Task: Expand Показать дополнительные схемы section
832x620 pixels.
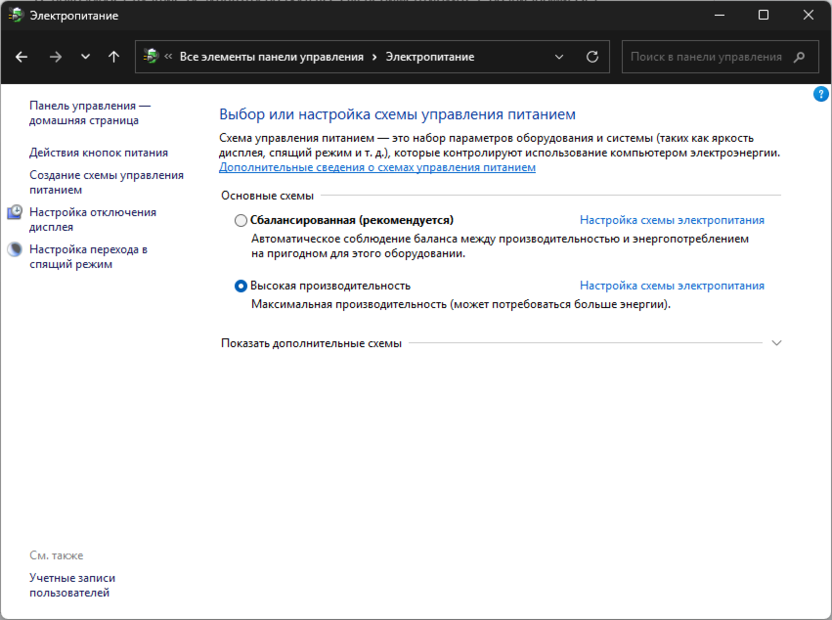Action: click(777, 343)
